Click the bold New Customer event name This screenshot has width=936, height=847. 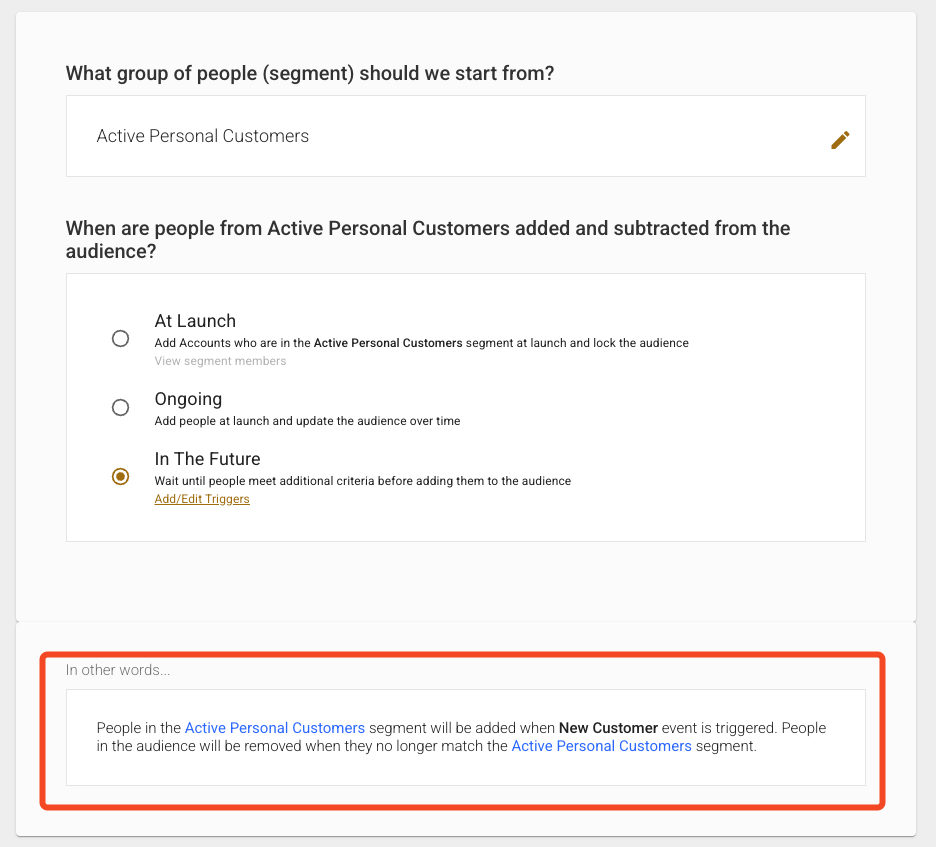[x=608, y=728]
